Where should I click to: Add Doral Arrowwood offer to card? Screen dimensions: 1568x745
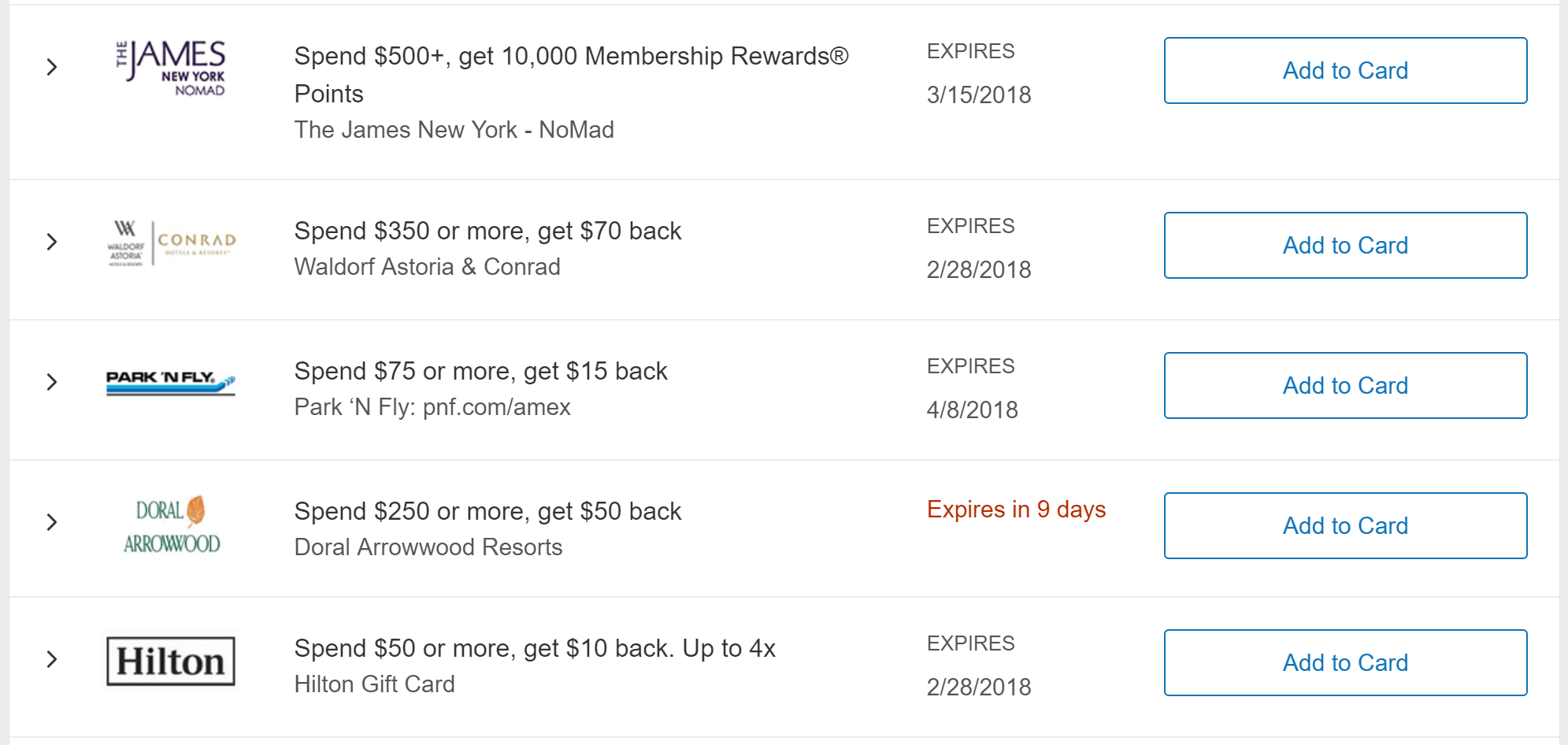(x=1345, y=526)
